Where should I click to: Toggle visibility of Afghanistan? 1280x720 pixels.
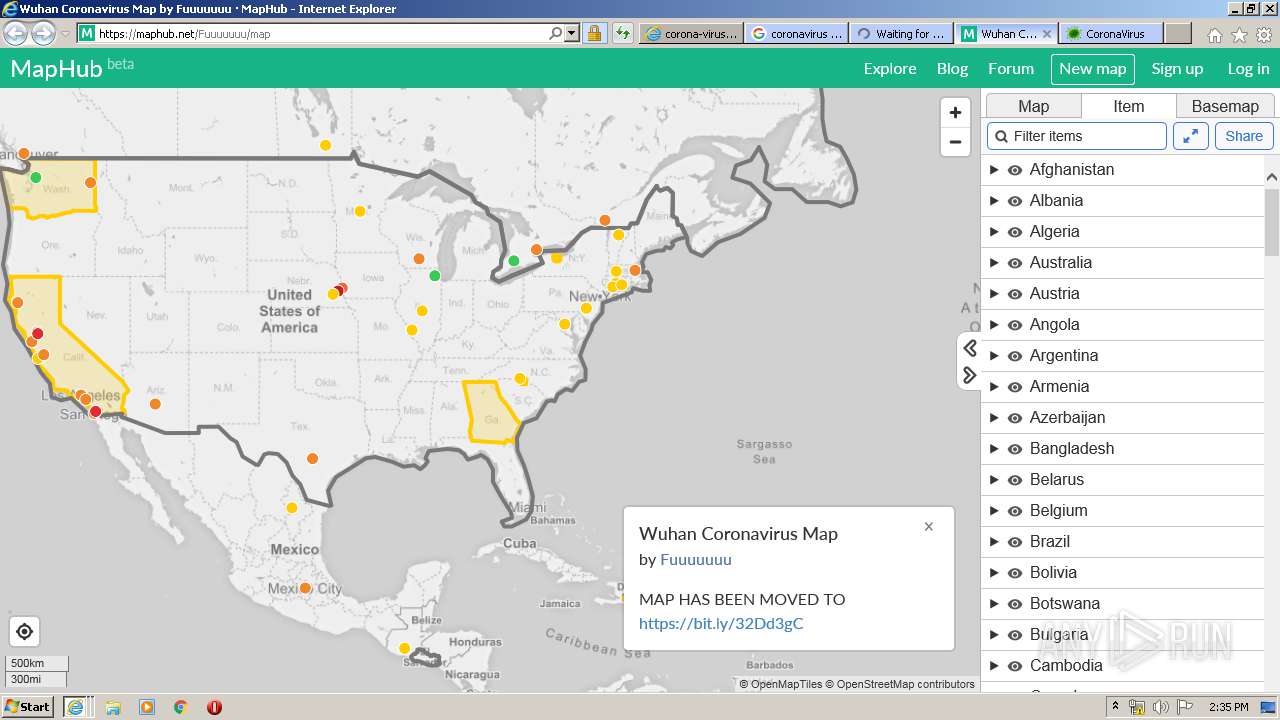(1015, 170)
